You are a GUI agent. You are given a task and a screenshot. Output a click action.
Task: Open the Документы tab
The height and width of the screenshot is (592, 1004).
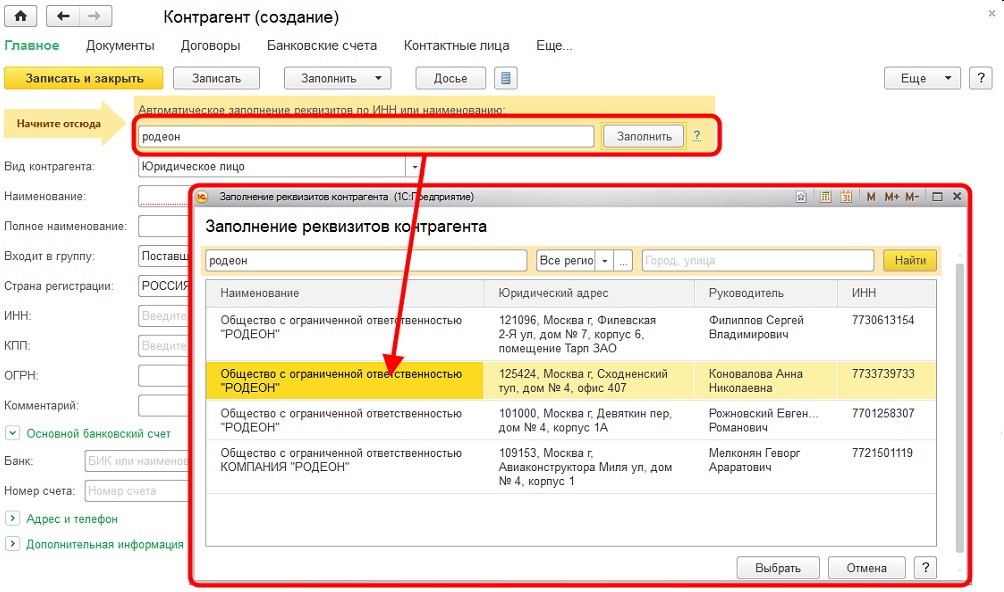pyautogui.click(x=120, y=45)
